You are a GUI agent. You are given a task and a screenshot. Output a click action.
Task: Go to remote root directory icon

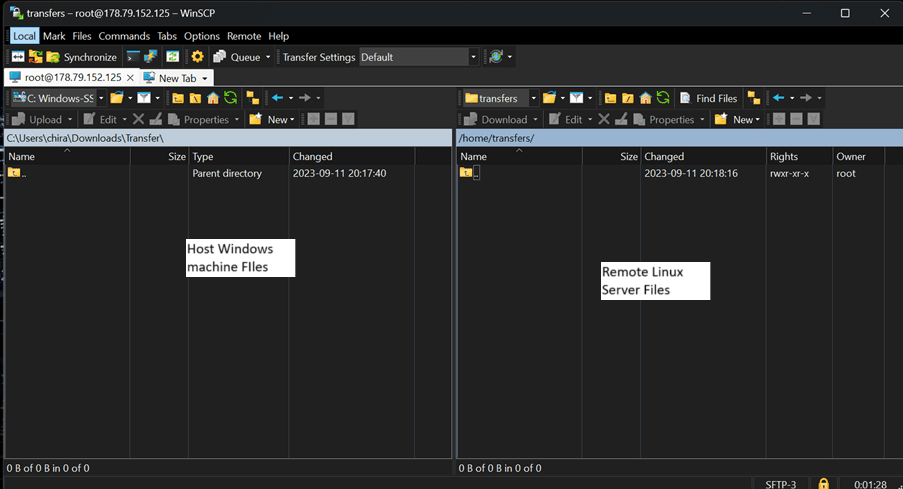click(x=628, y=98)
